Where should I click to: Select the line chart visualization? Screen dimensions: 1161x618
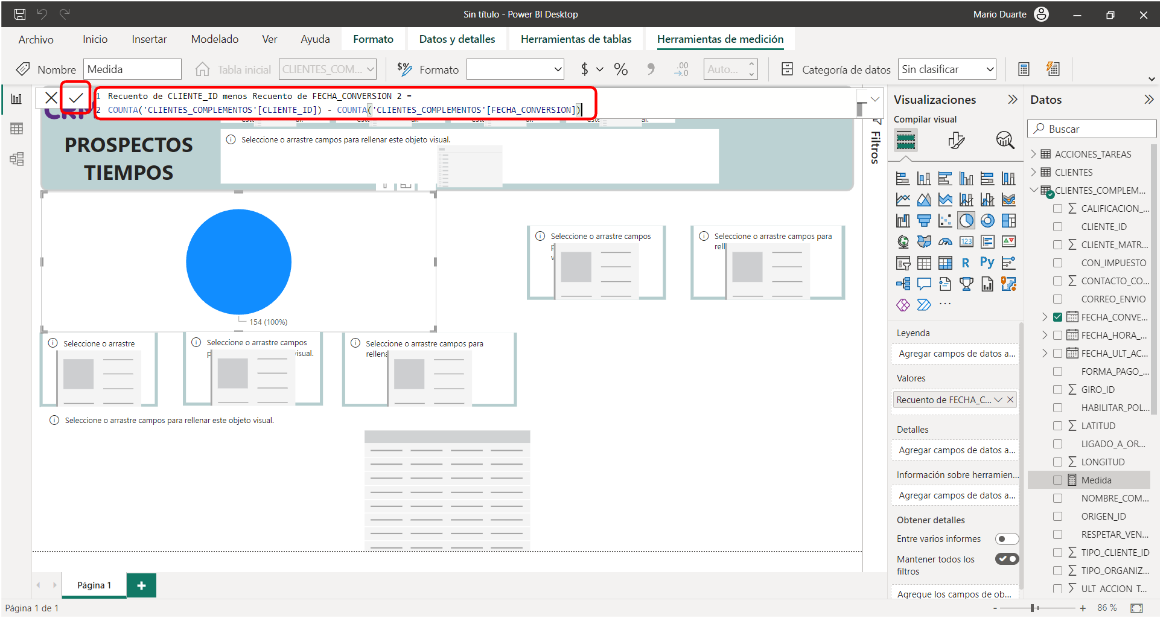903,199
